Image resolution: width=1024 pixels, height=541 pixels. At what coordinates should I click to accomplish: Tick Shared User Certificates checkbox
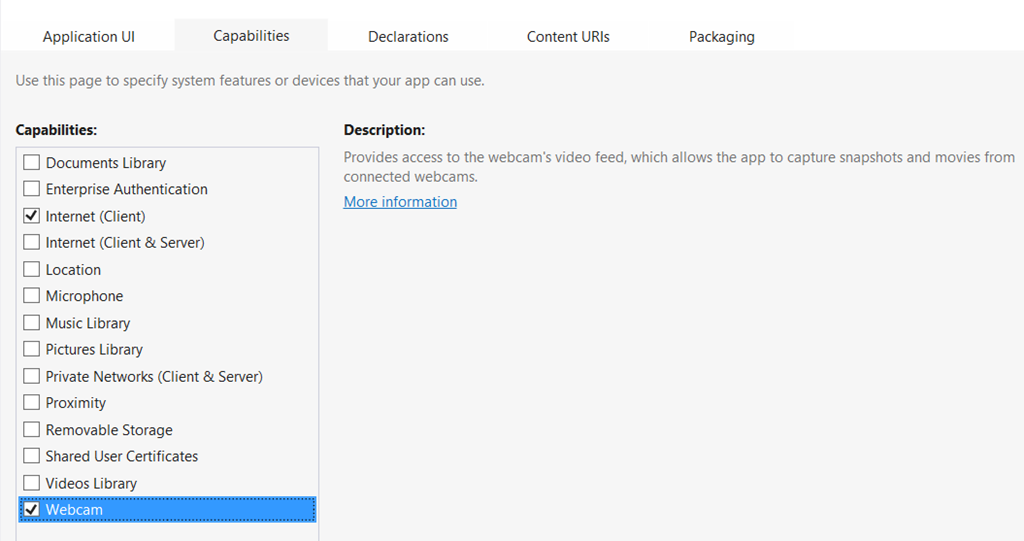(x=32, y=456)
